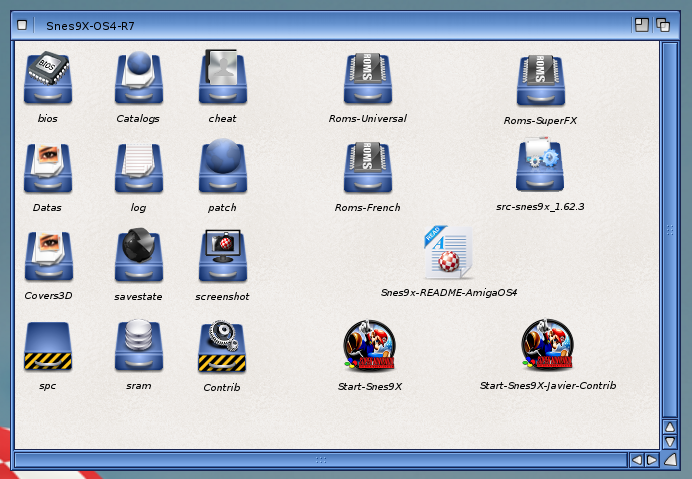Open the Contrib drawer
This screenshot has width=692, height=479.
click(x=222, y=346)
